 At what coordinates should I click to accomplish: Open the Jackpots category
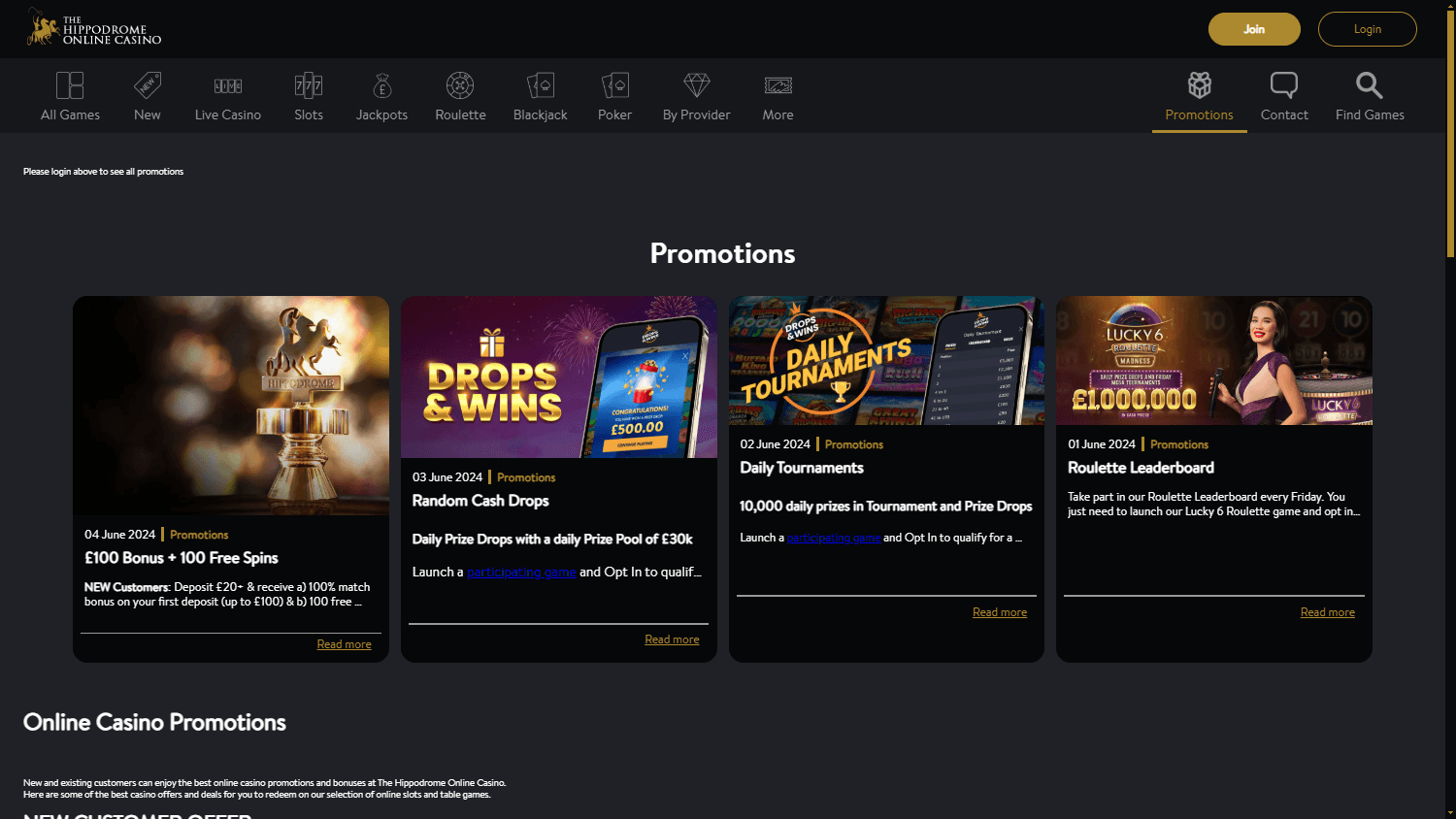coord(381,95)
